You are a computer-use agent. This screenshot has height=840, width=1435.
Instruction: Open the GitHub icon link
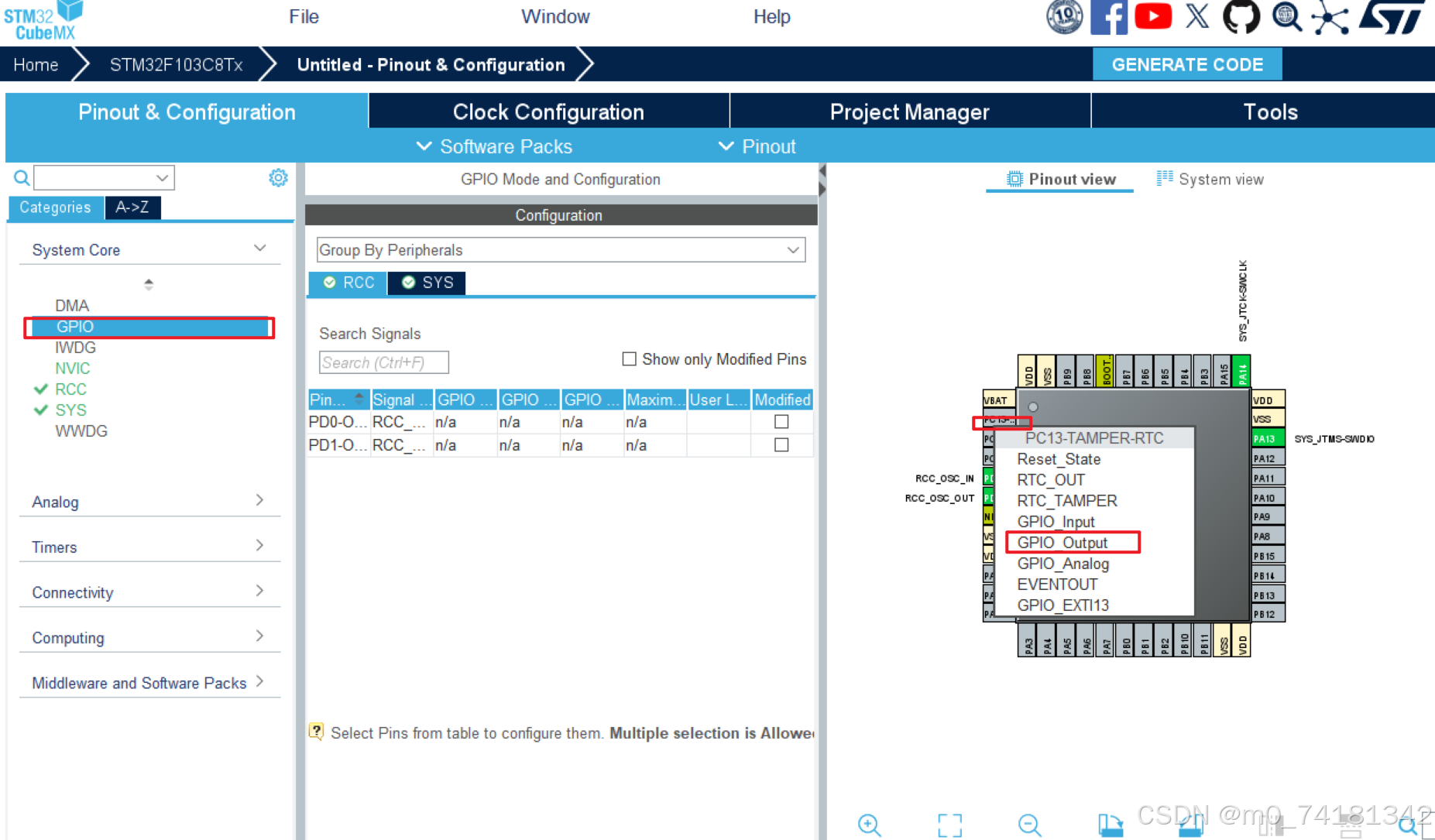click(1241, 16)
